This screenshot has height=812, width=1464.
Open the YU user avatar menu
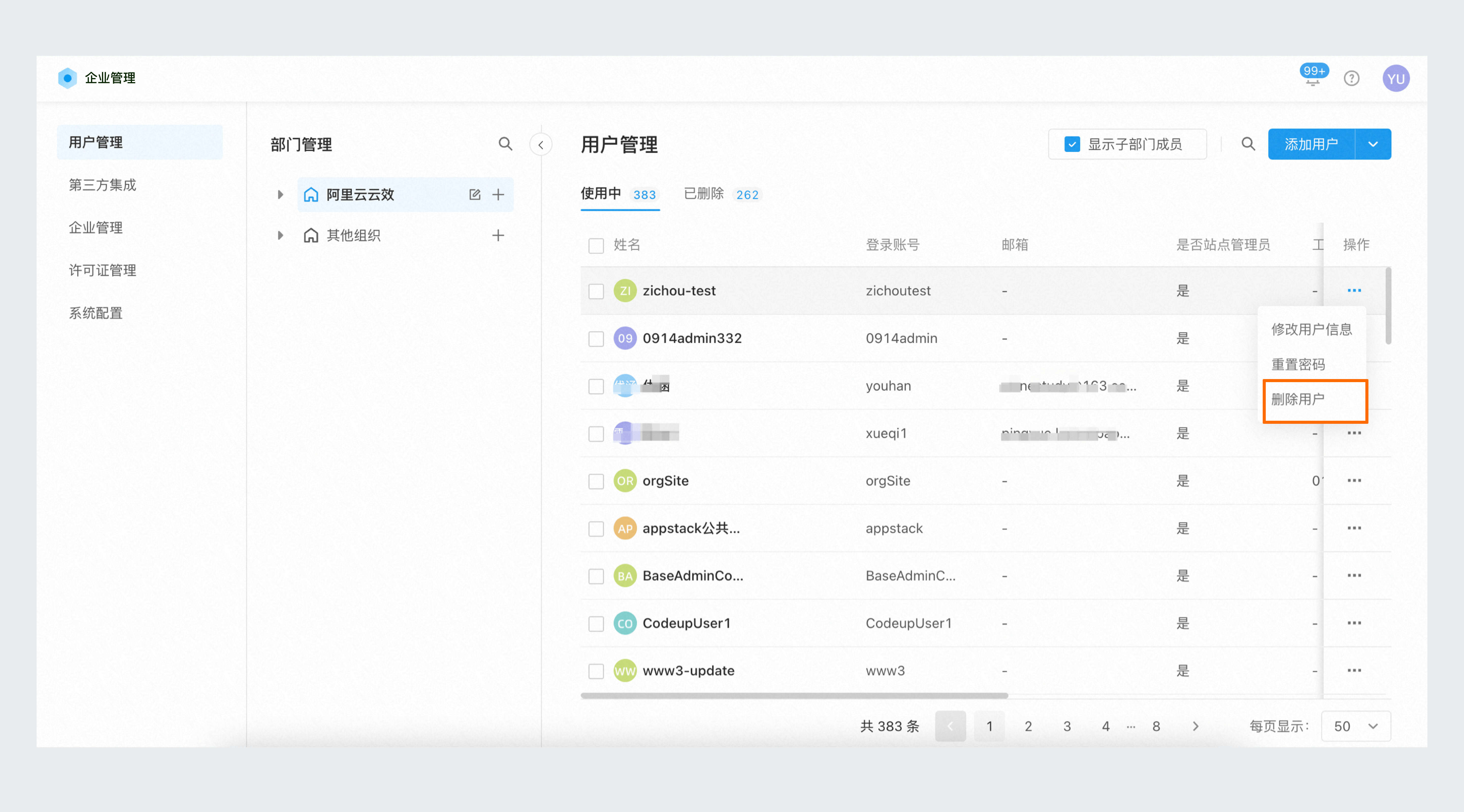click(1396, 79)
